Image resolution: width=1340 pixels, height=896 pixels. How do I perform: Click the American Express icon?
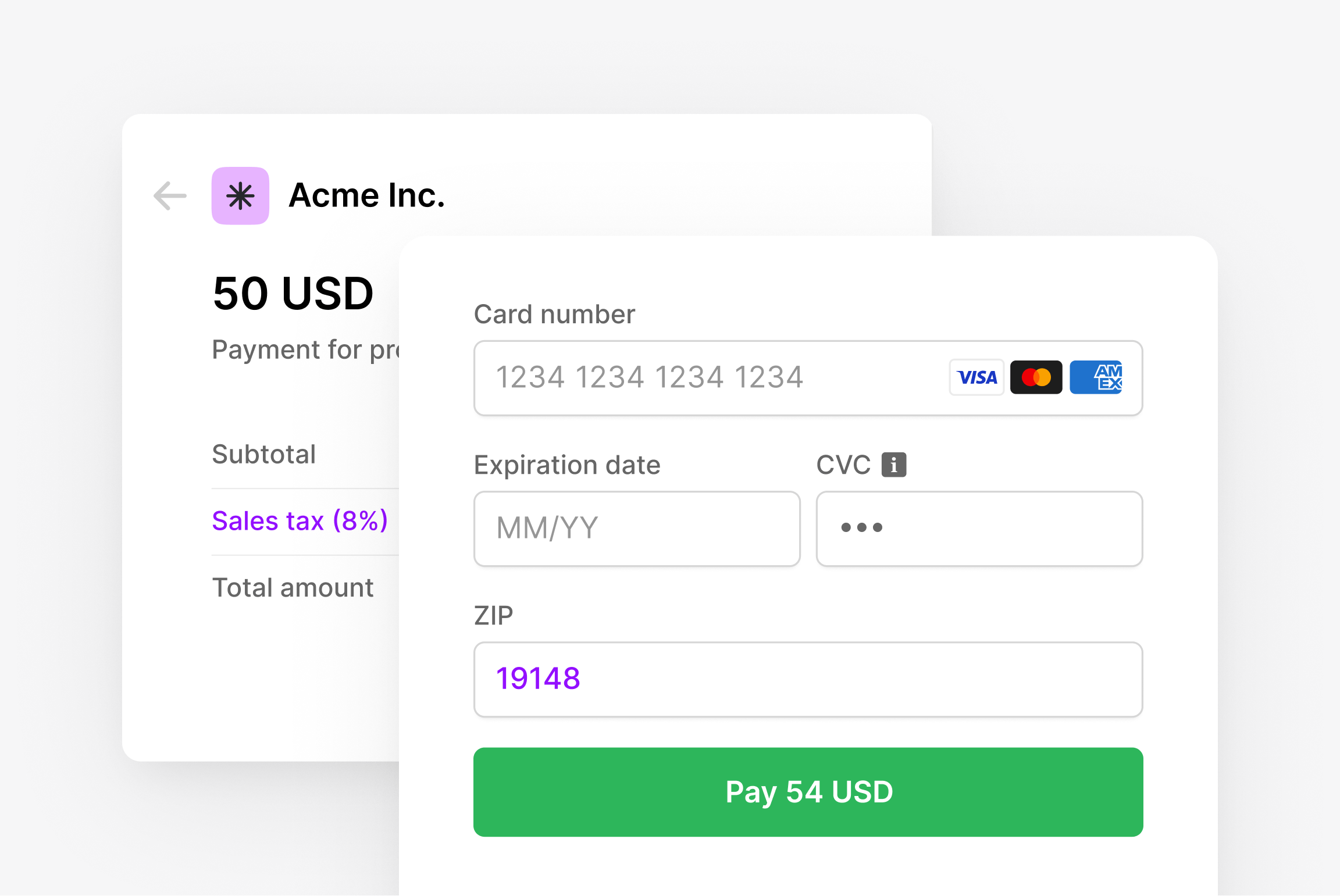pos(1096,377)
